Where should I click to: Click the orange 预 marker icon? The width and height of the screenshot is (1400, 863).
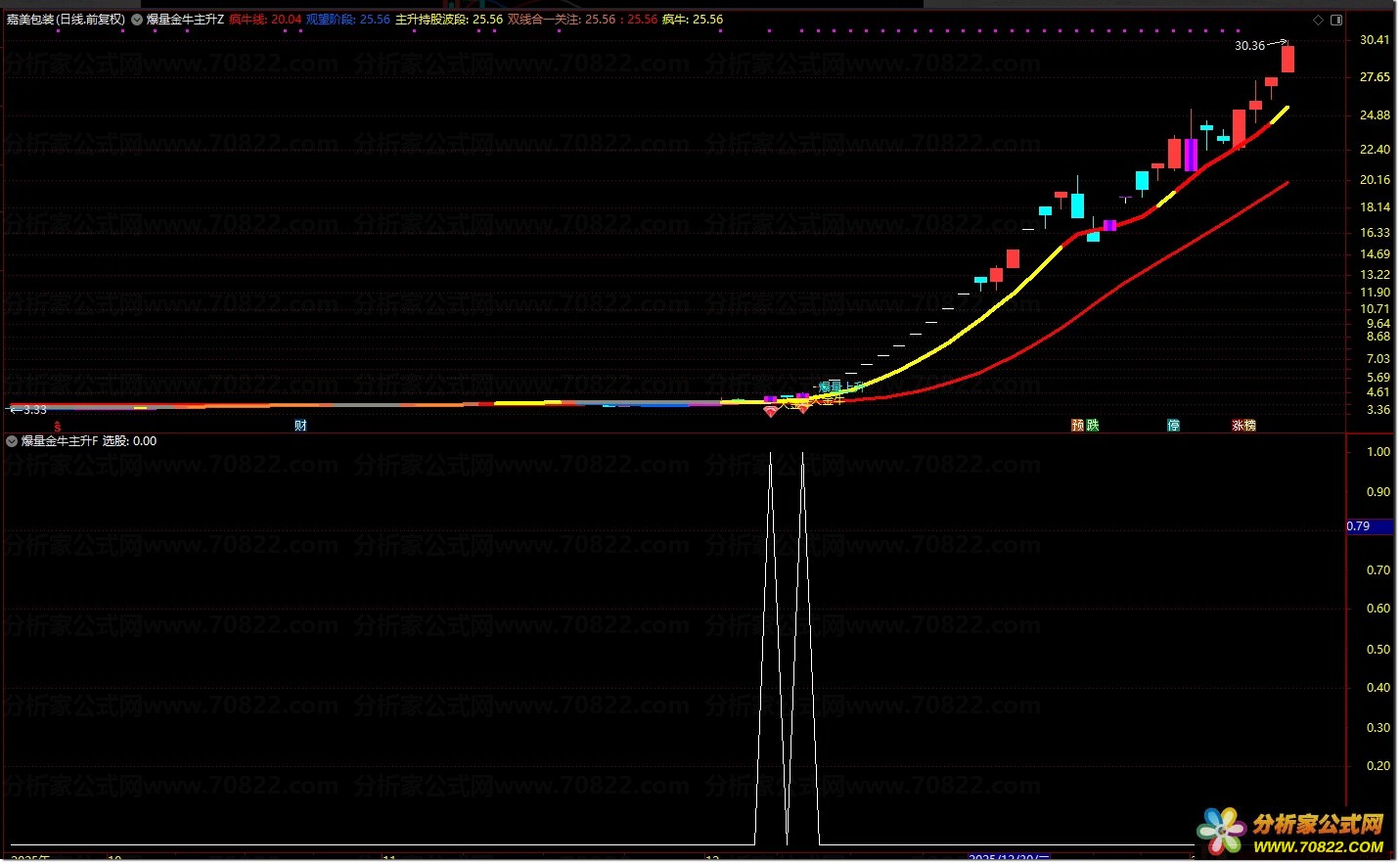[1078, 426]
